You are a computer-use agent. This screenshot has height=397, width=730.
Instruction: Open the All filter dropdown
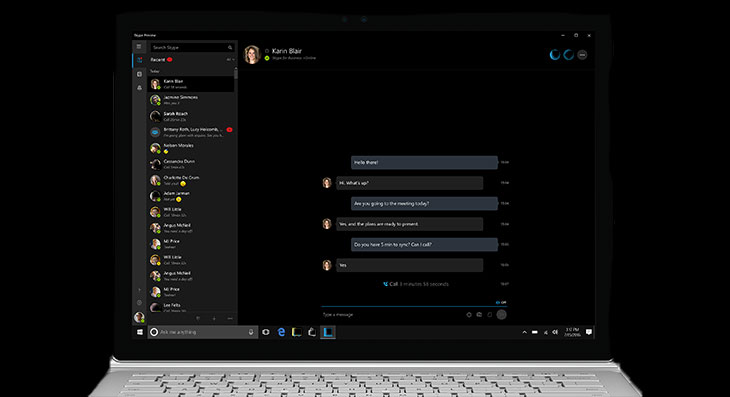coord(230,60)
